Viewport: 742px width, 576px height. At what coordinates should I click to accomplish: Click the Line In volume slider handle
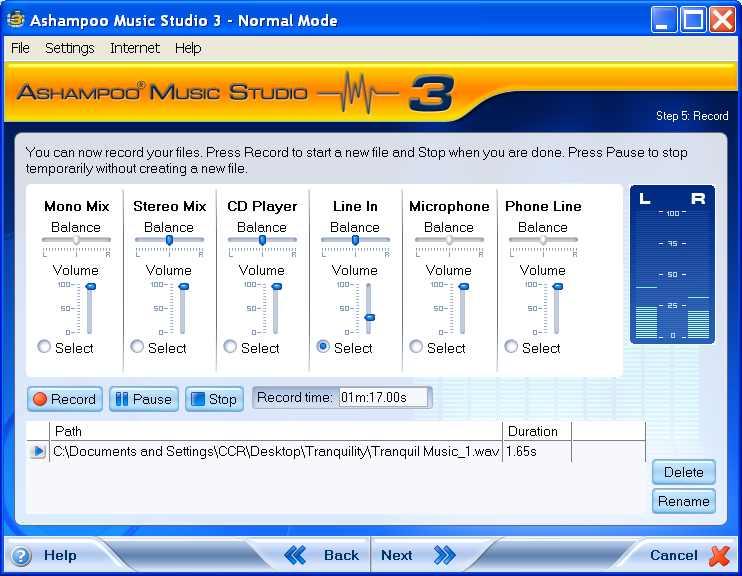coord(369,317)
